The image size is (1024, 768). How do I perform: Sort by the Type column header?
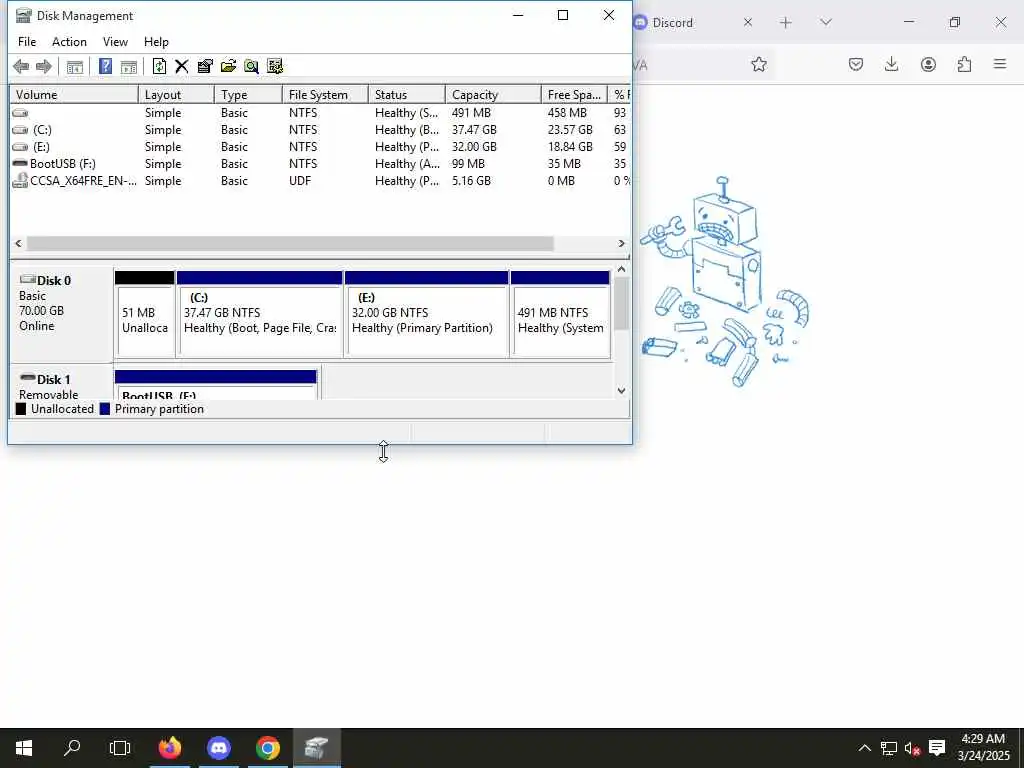click(248, 95)
